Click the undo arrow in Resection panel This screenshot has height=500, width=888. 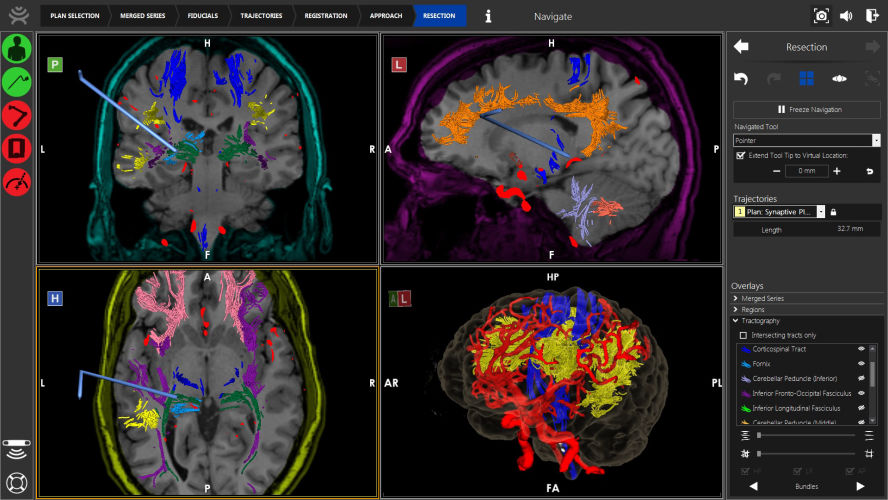[x=741, y=78]
